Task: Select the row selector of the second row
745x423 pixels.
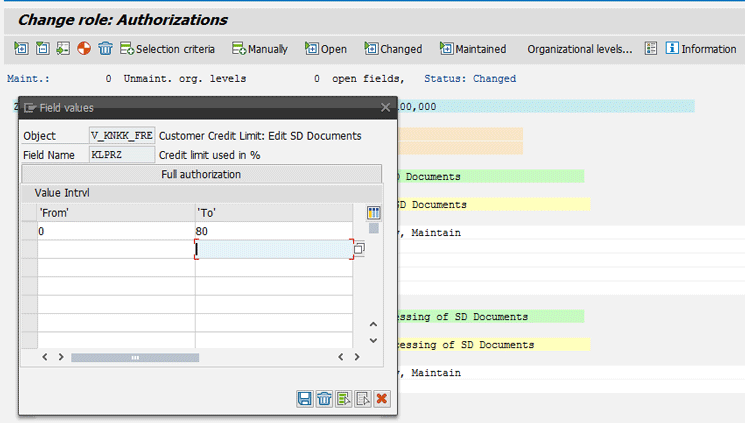Action: (x=29, y=250)
